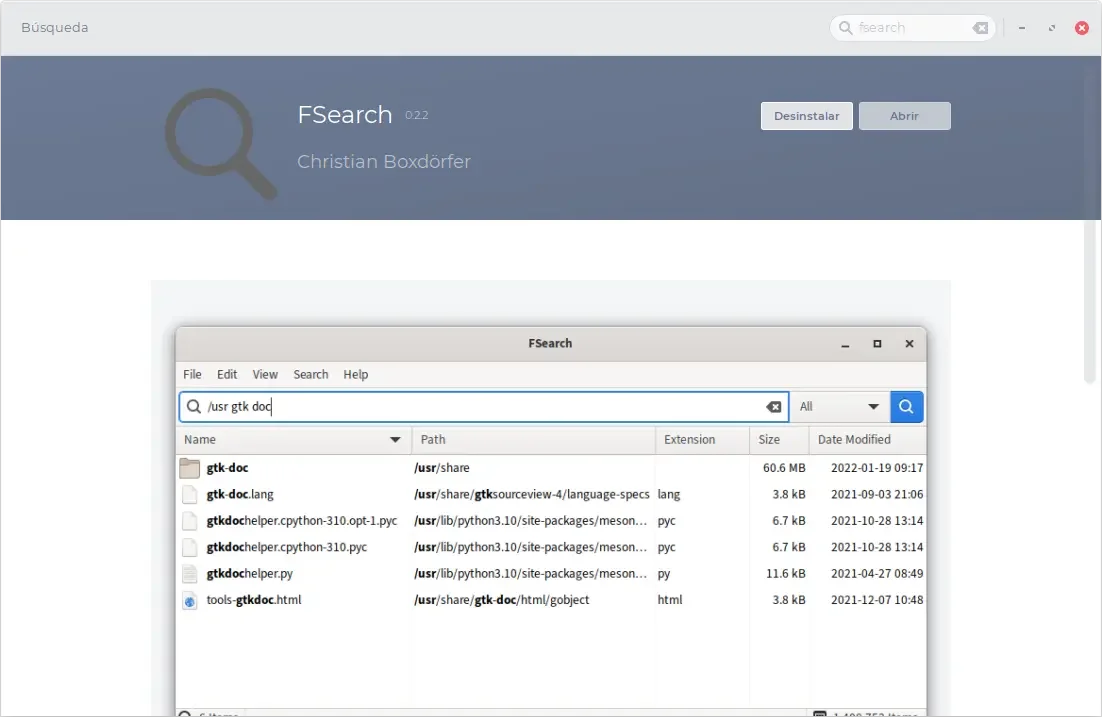Click the tools-gtkdoc.html globe icon

tap(190, 600)
